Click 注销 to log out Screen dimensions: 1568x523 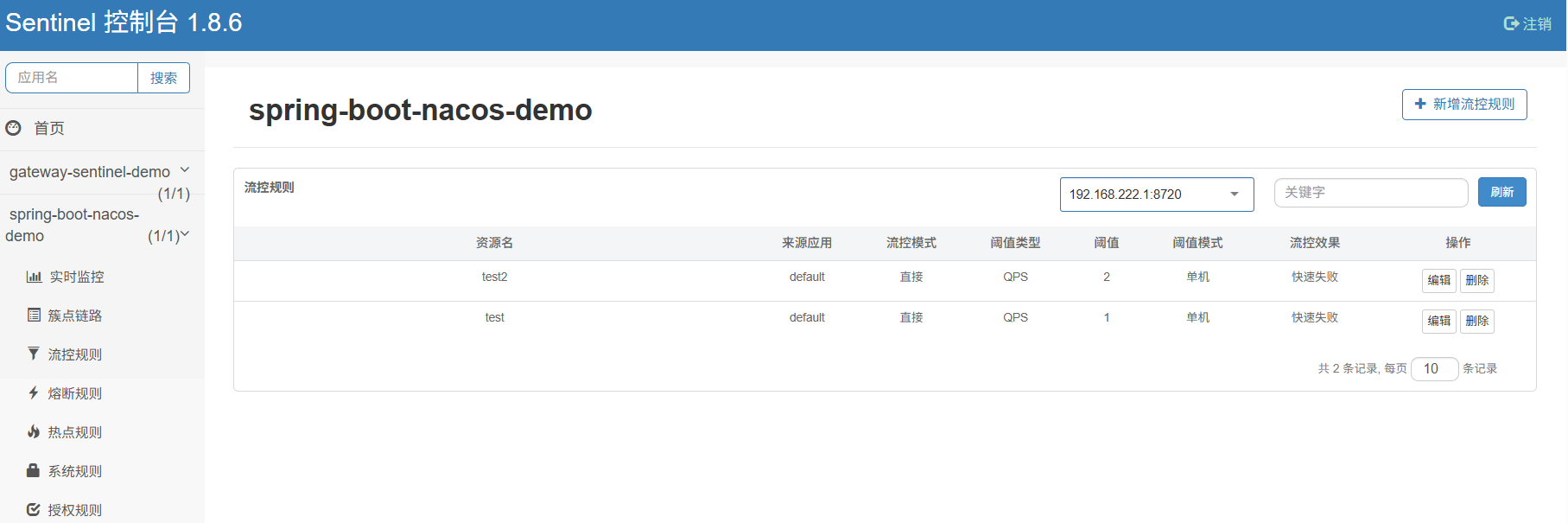click(1537, 24)
